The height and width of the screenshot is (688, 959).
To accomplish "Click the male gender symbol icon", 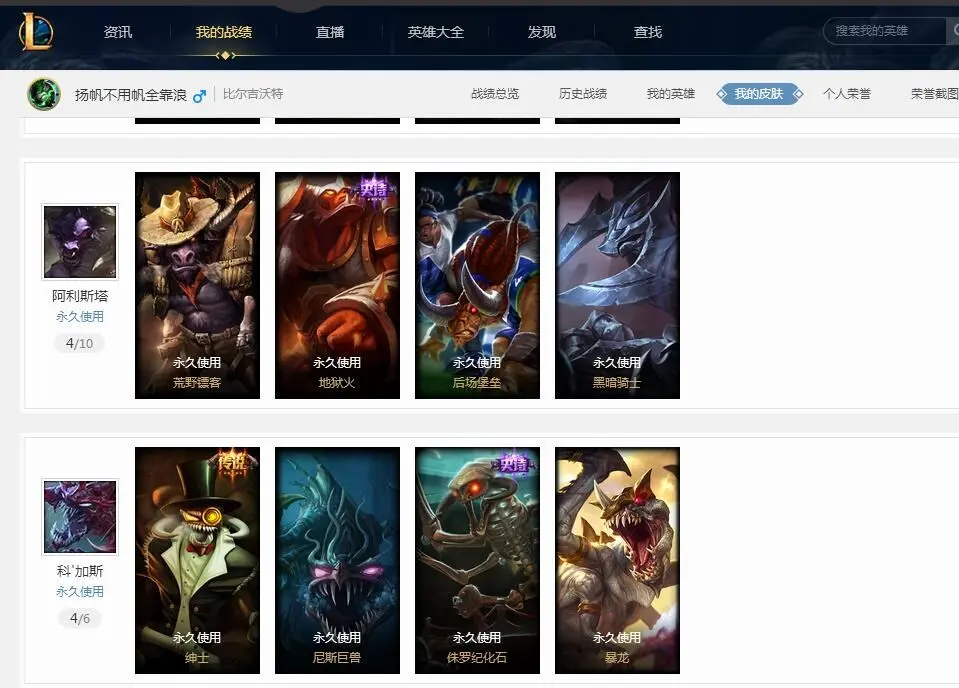I will coord(199,96).
